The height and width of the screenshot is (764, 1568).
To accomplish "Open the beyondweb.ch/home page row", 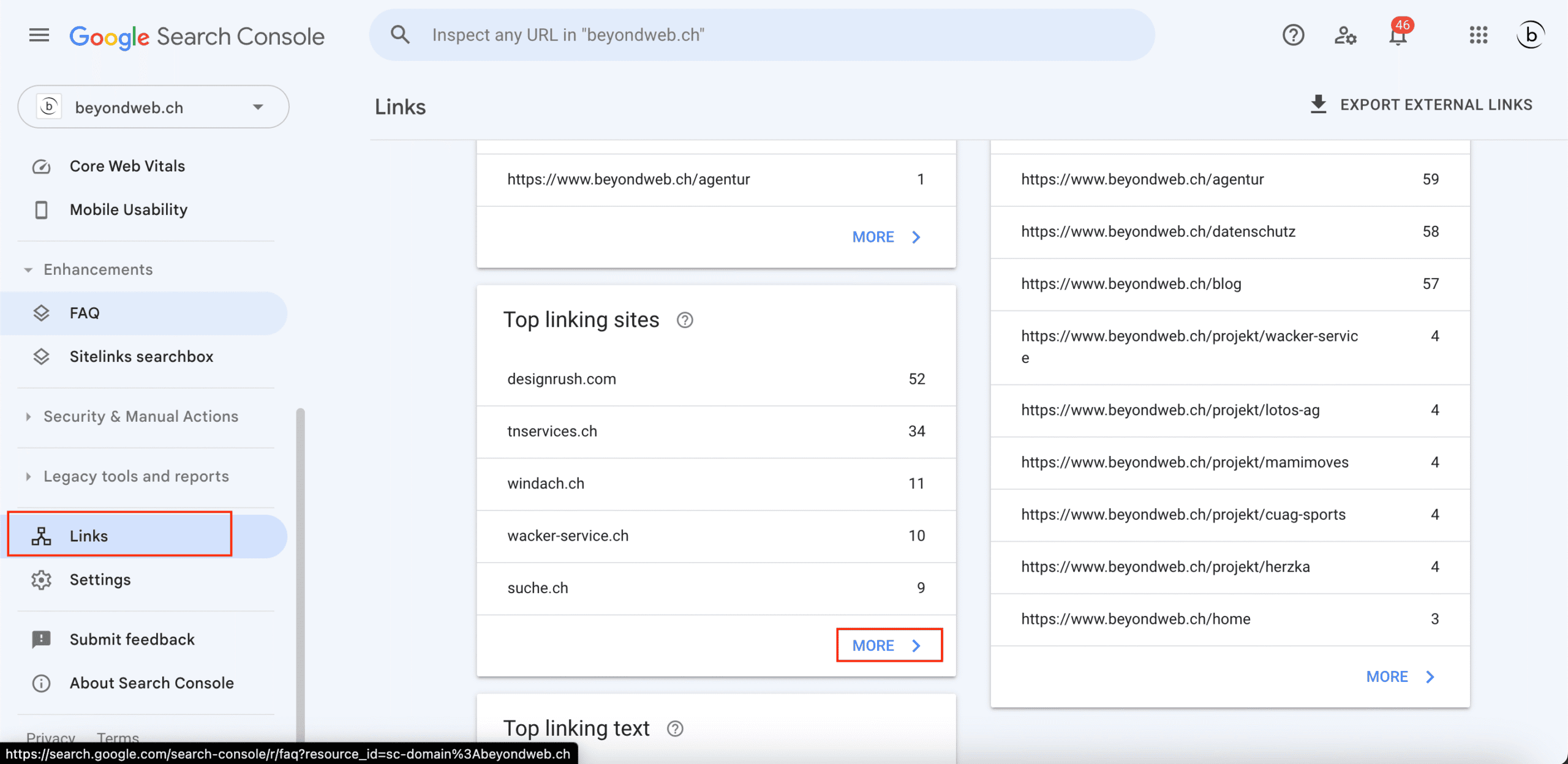I will pos(1230,620).
